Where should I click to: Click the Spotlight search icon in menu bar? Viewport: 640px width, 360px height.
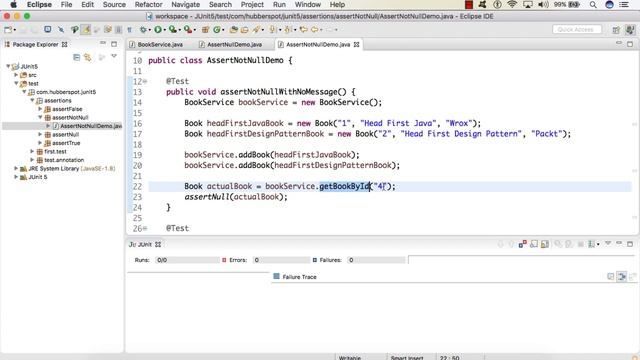pos(593,4)
